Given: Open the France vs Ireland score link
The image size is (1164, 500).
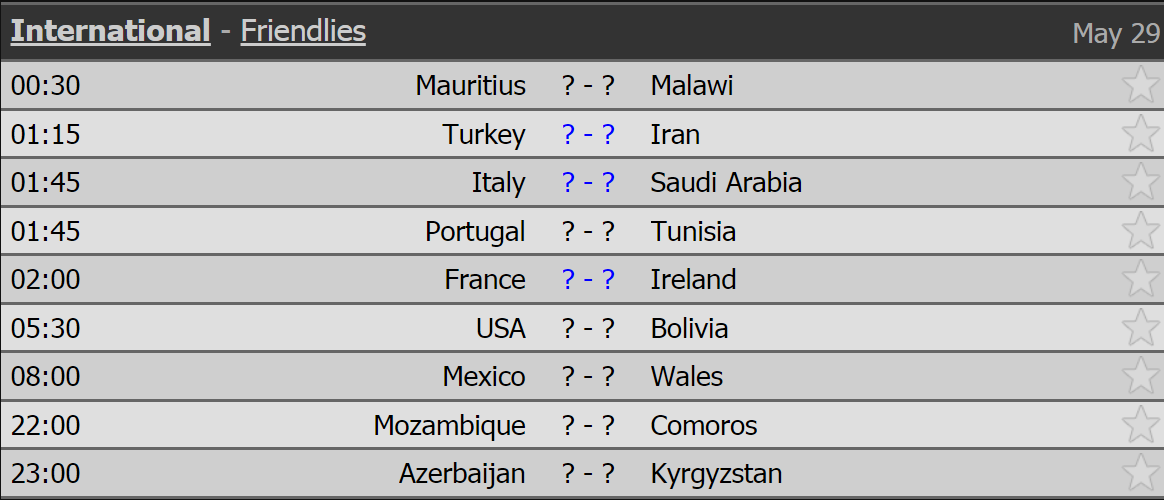Looking at the screenshot, I should (x=589, y=280).
